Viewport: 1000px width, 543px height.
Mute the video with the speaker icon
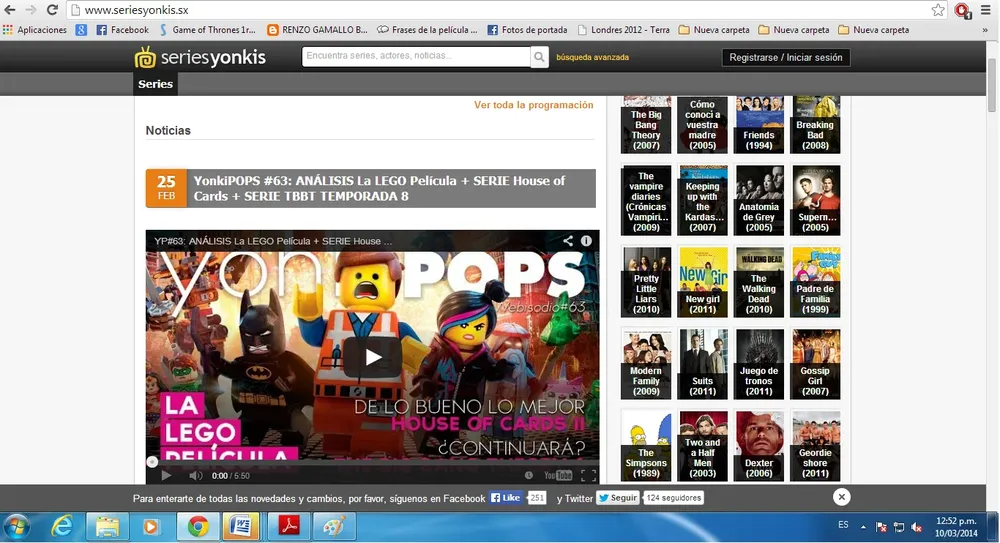pos(195,475)
